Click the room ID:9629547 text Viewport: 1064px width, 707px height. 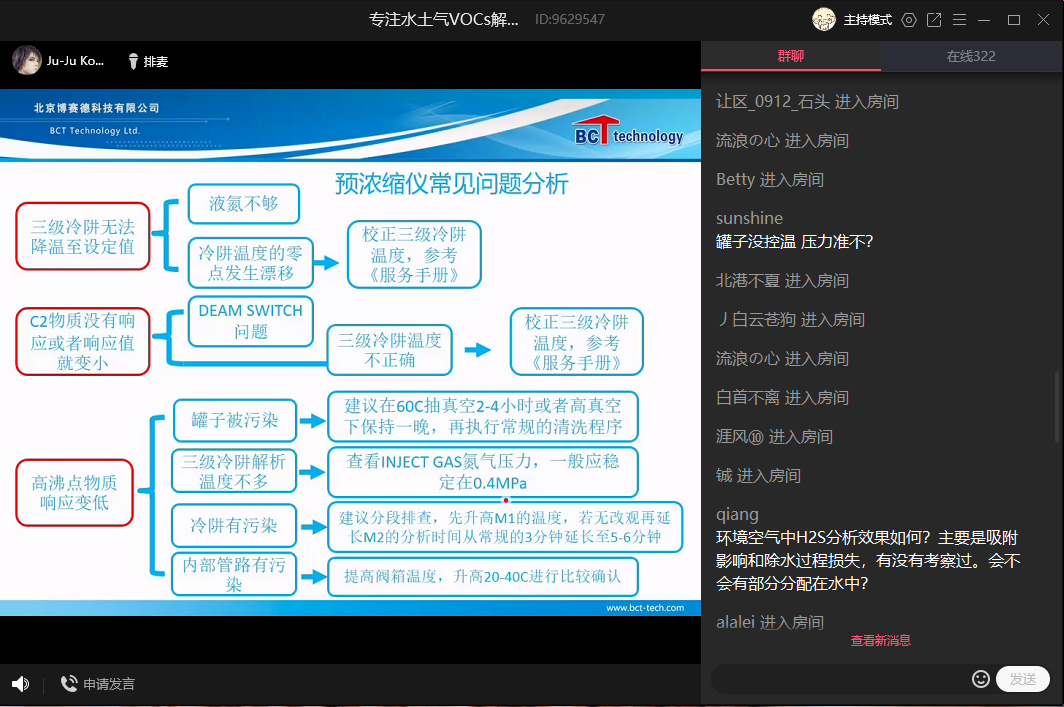click(569, 20)
